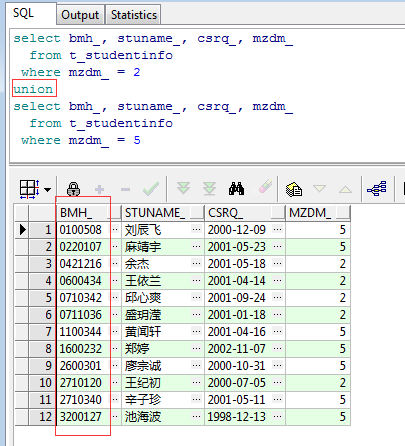This screenshot has height=446, width=405.
Task: Select cell 0421216 in BMH_ column
Action: 81,264
